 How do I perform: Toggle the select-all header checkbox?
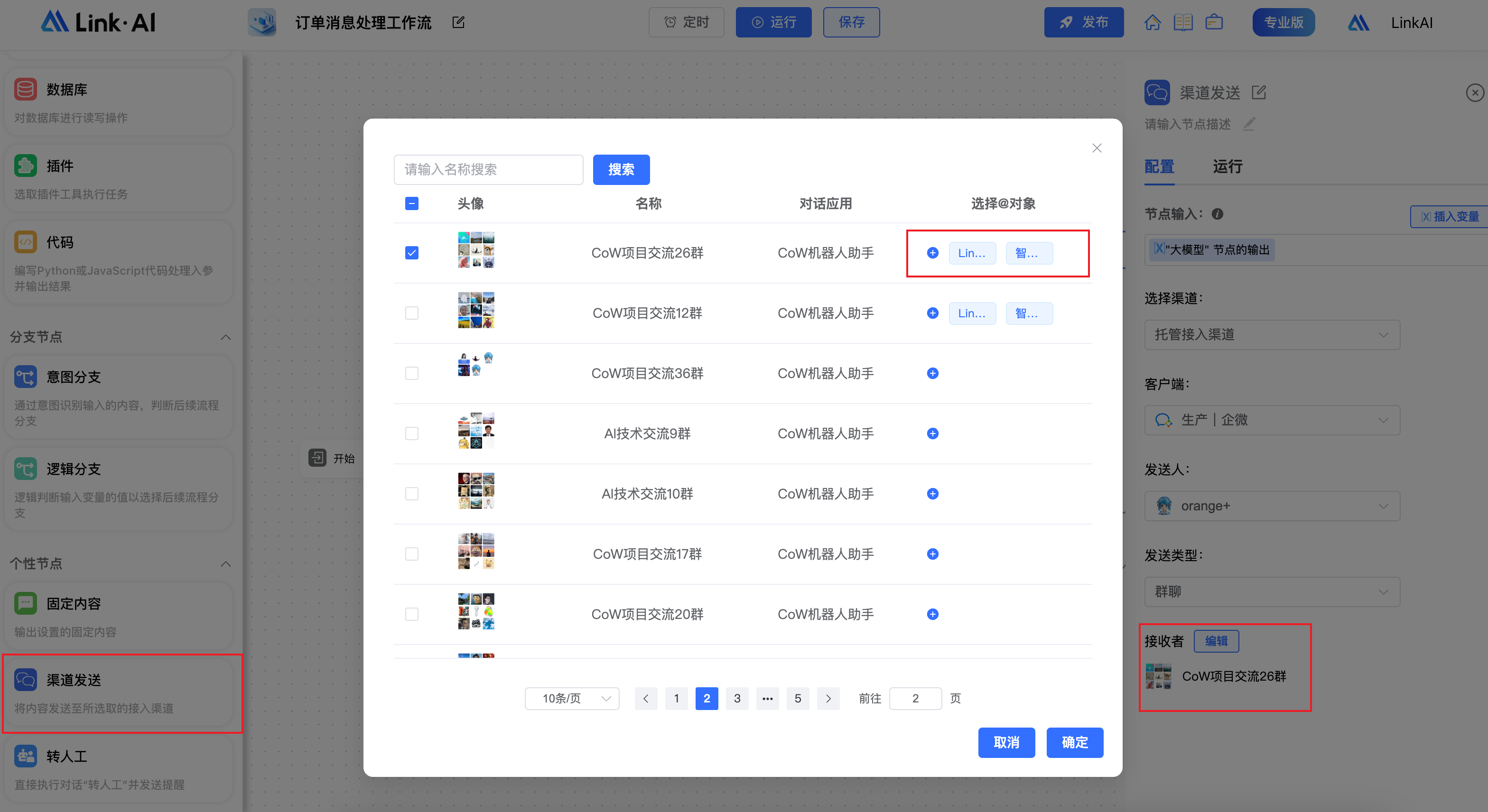tap(412, 203)
